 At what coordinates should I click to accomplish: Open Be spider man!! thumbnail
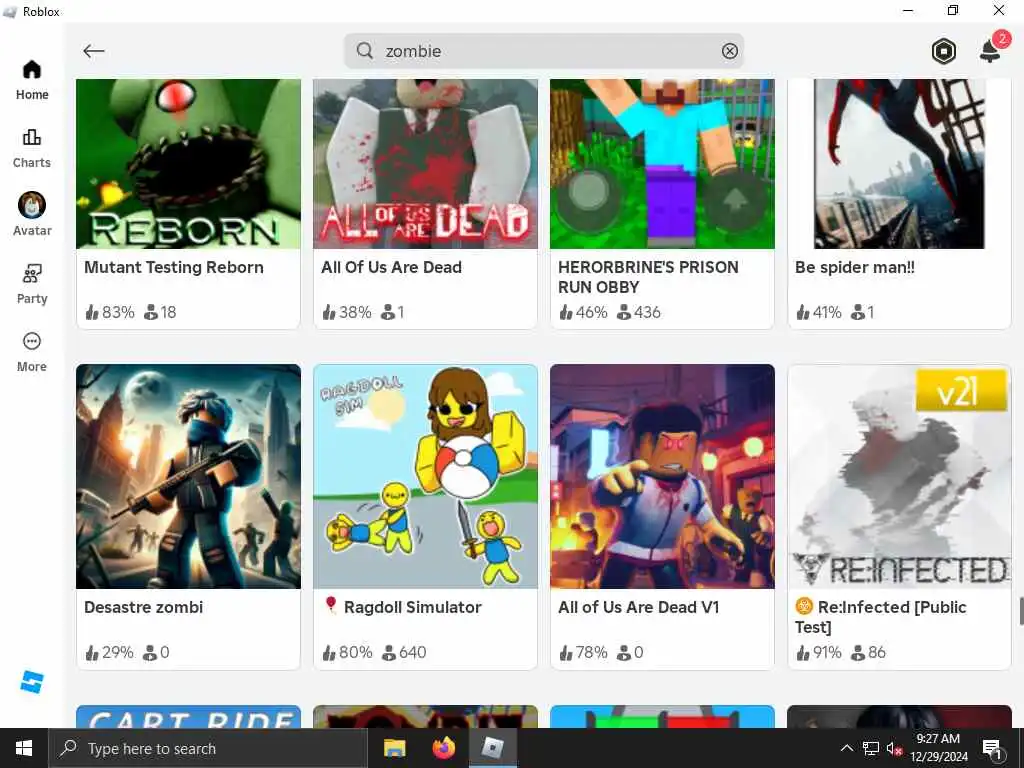pyautogui.click(x=899, y=164)
